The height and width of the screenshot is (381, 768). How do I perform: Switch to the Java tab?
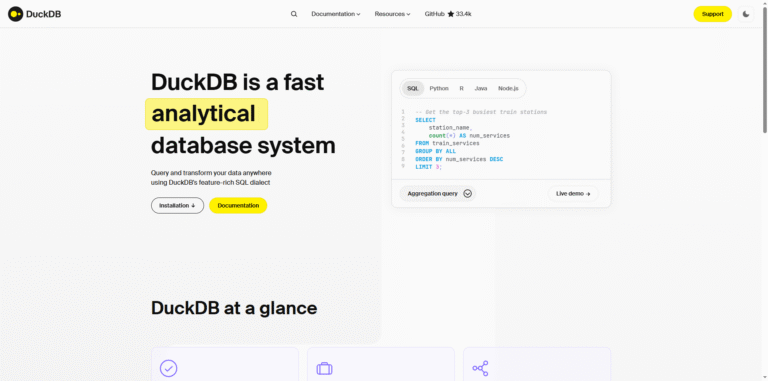481,89
